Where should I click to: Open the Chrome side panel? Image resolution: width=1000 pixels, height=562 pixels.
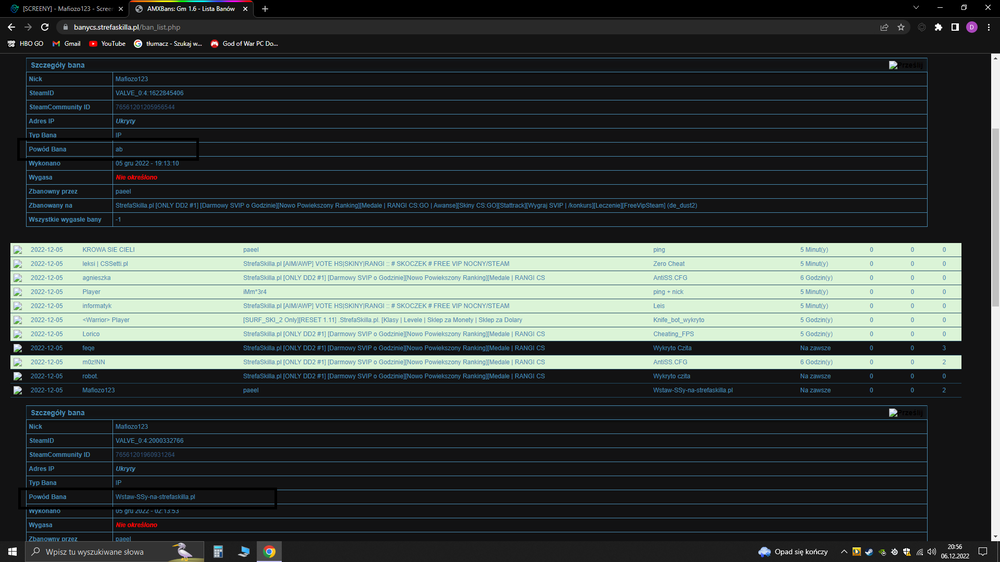point(955,27)
